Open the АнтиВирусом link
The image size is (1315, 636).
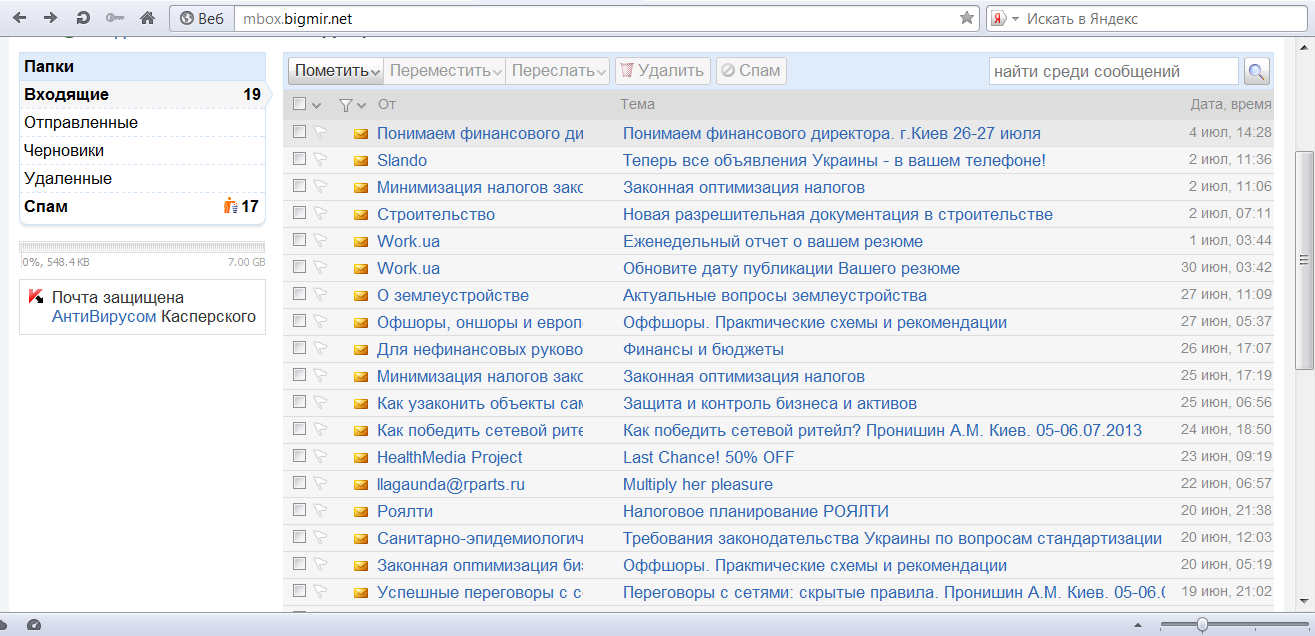tap(104, 317)
